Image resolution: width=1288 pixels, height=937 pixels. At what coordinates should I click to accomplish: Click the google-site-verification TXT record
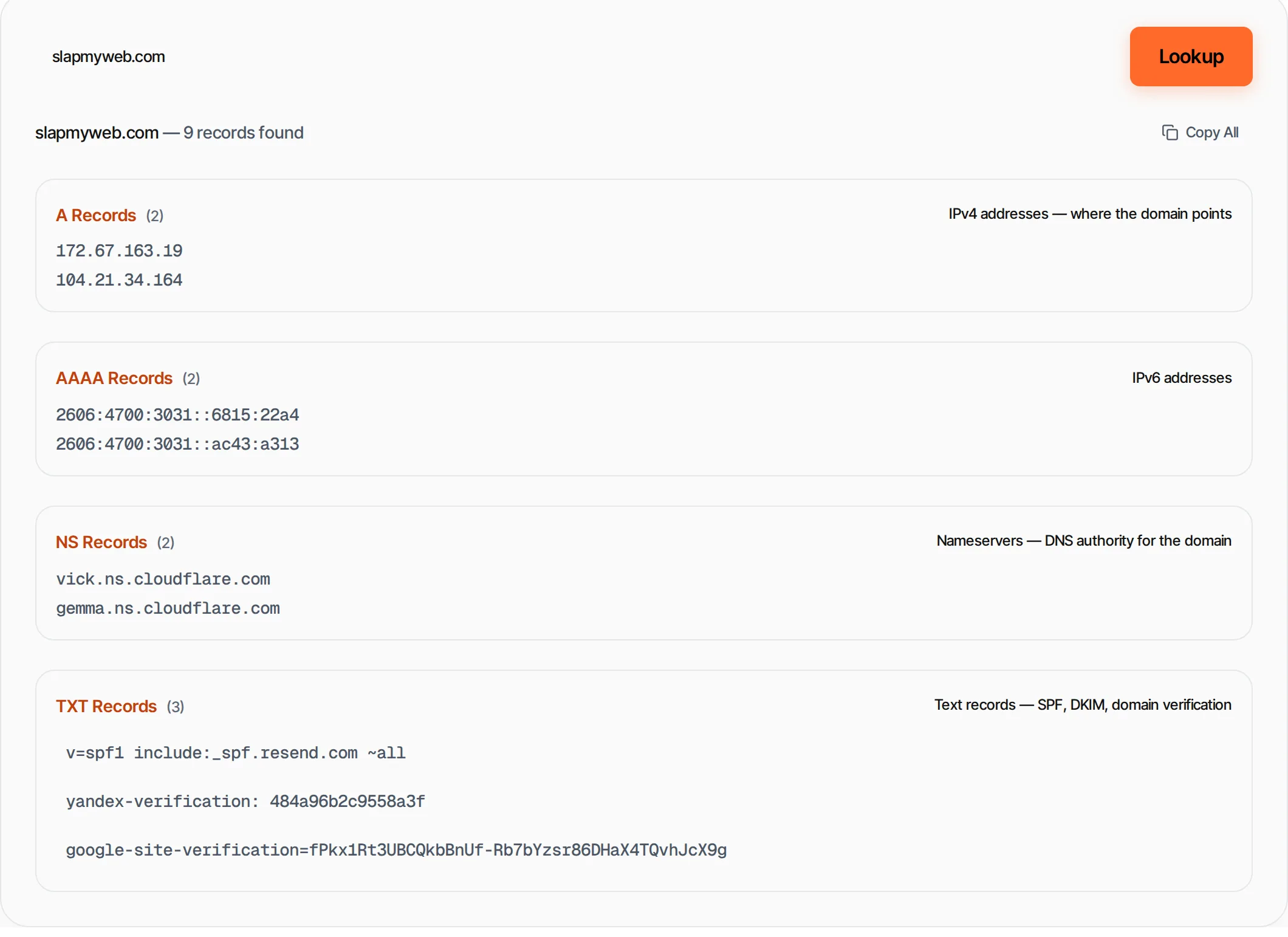coord(396,850)
